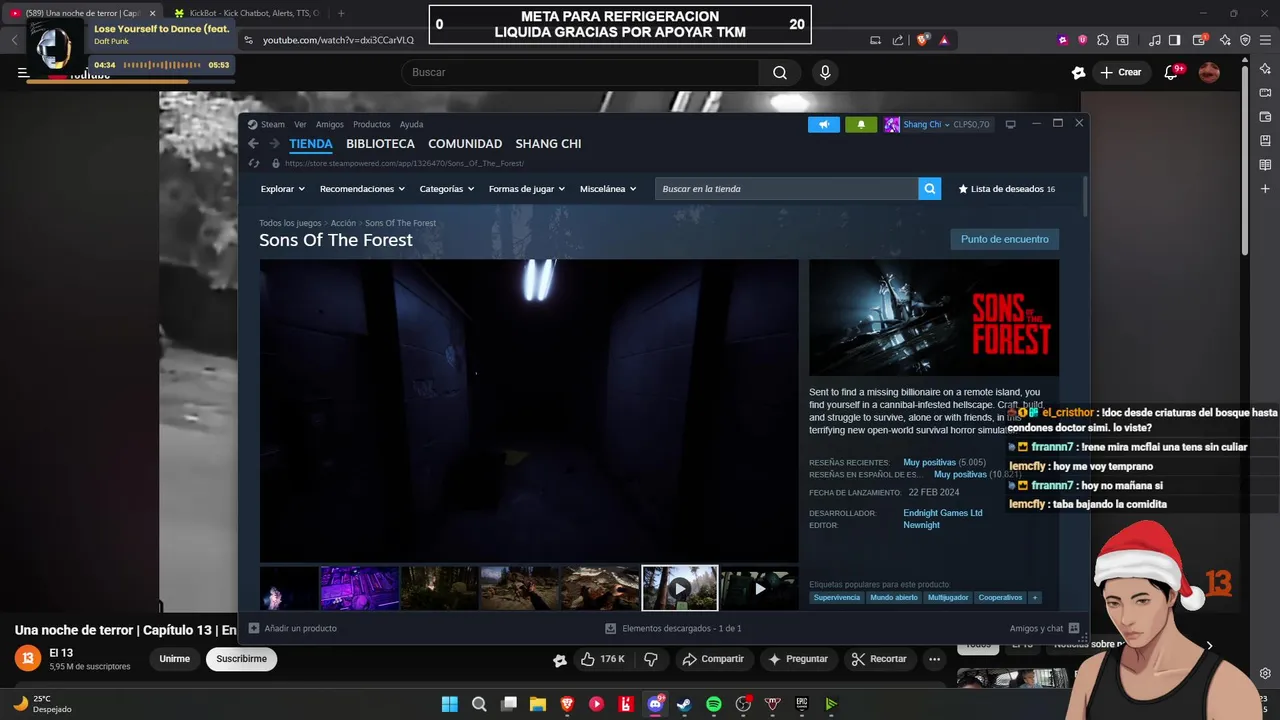The width and height of the screenshot is (1280, 720).
Task: Click the Compartir button
Action: pos(713,659)
